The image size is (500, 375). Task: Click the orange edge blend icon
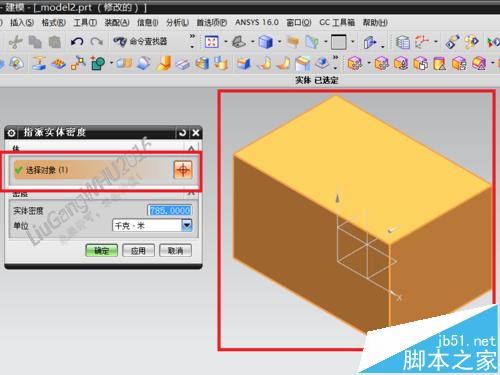163,63
